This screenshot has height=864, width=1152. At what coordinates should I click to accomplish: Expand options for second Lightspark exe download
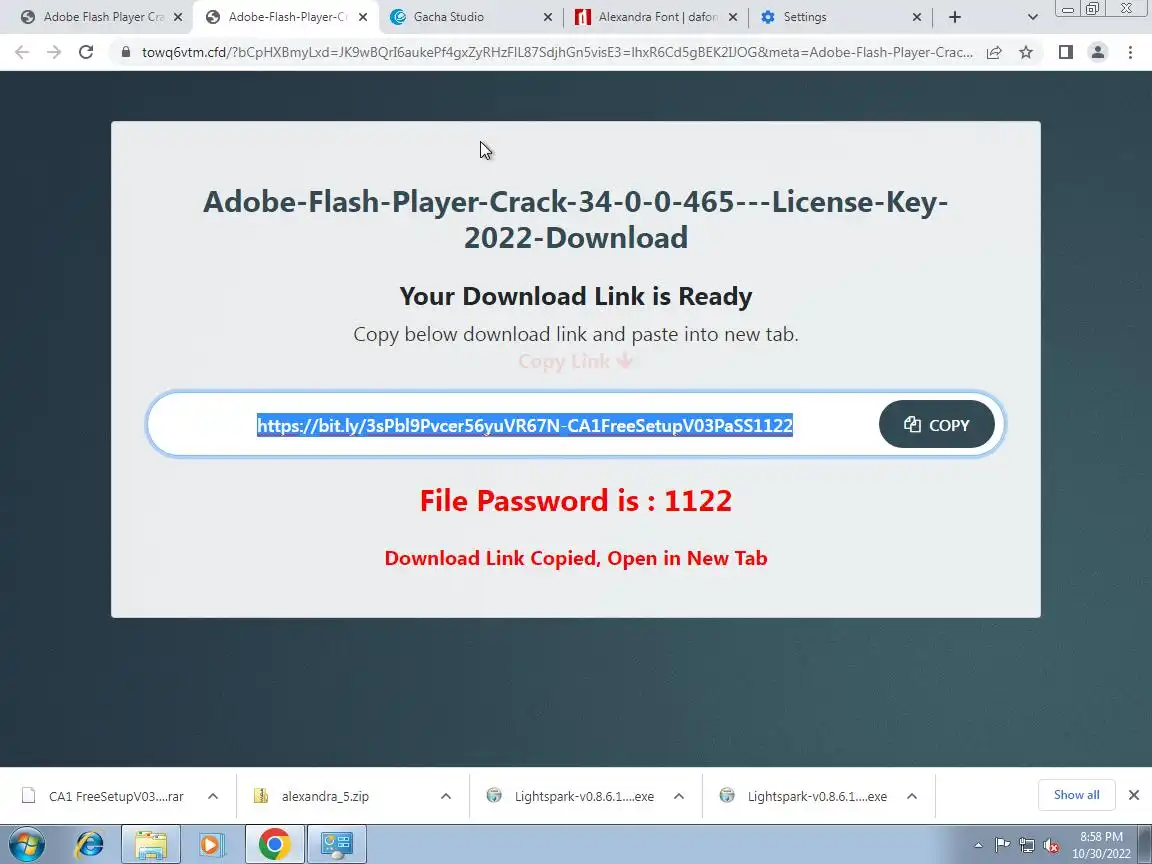coord(912,796)
